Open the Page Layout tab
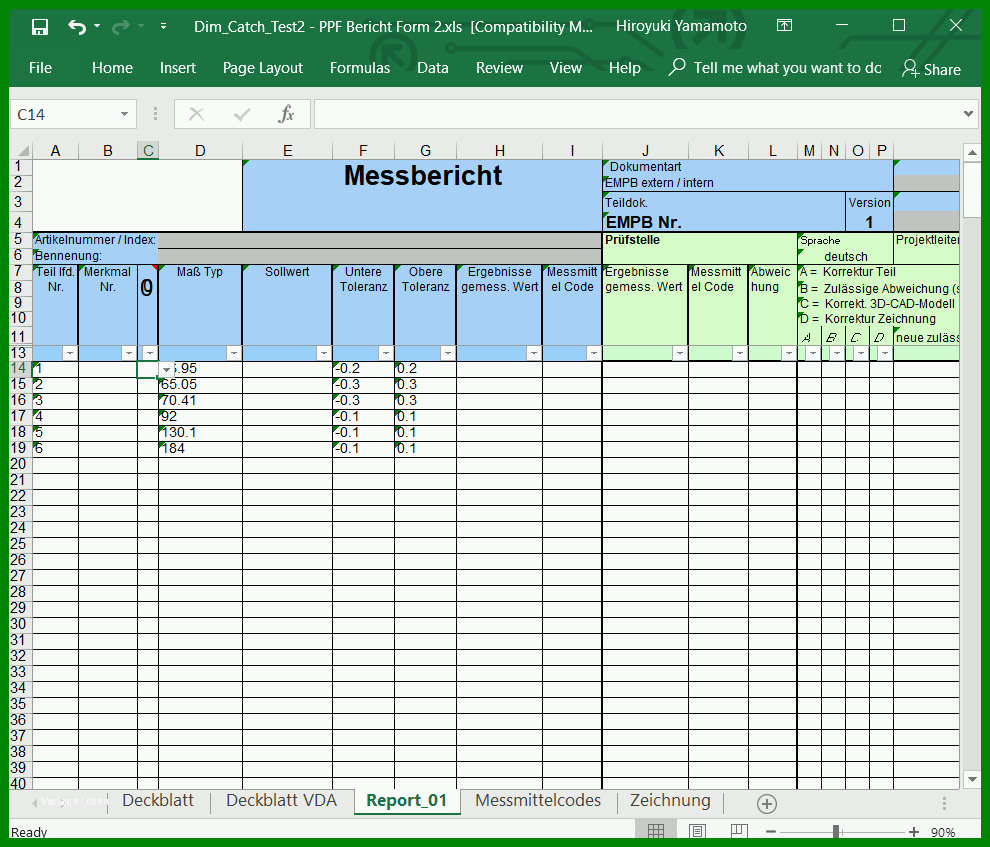 (263, 68)
